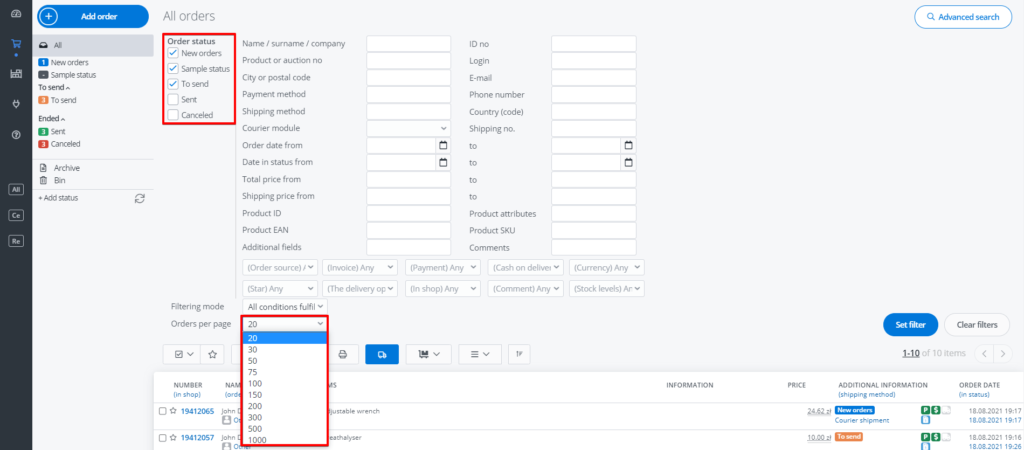Click the Name / surname / company field
Image resolution: width=1024 pixels, height=450 pixels.
point(409,44)
